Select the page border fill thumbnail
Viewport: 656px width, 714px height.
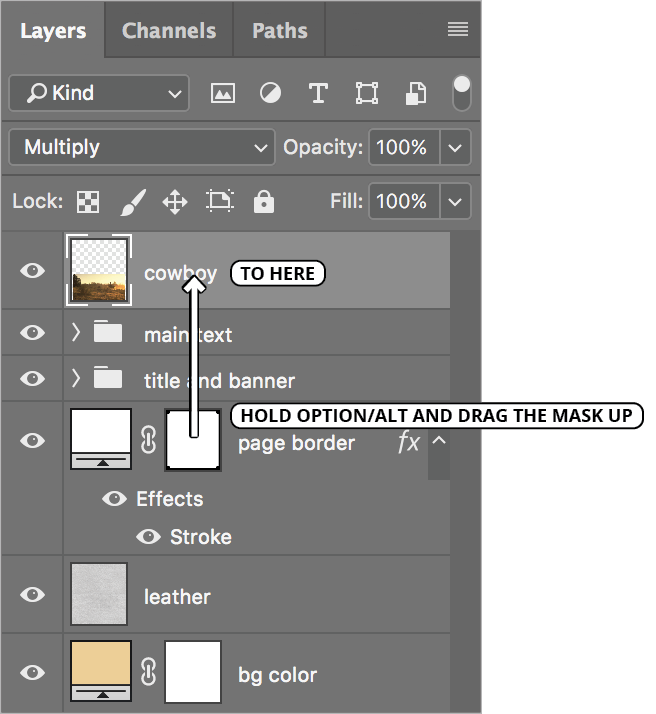coord(101,439)
